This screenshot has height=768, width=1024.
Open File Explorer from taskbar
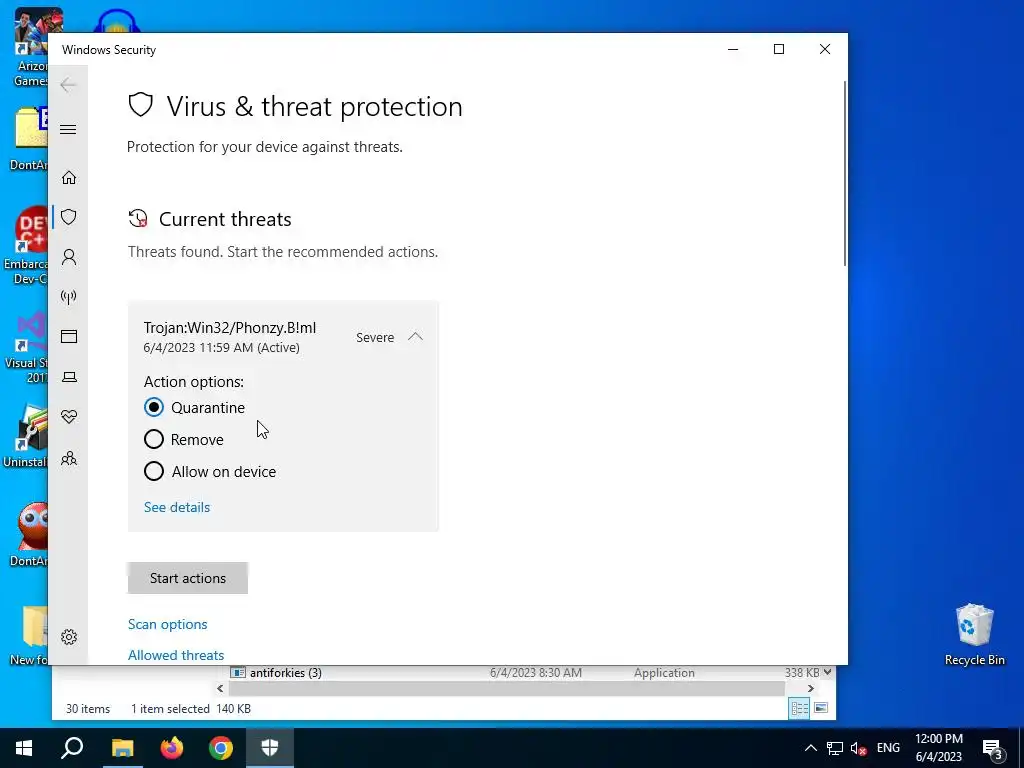point(122,748)
